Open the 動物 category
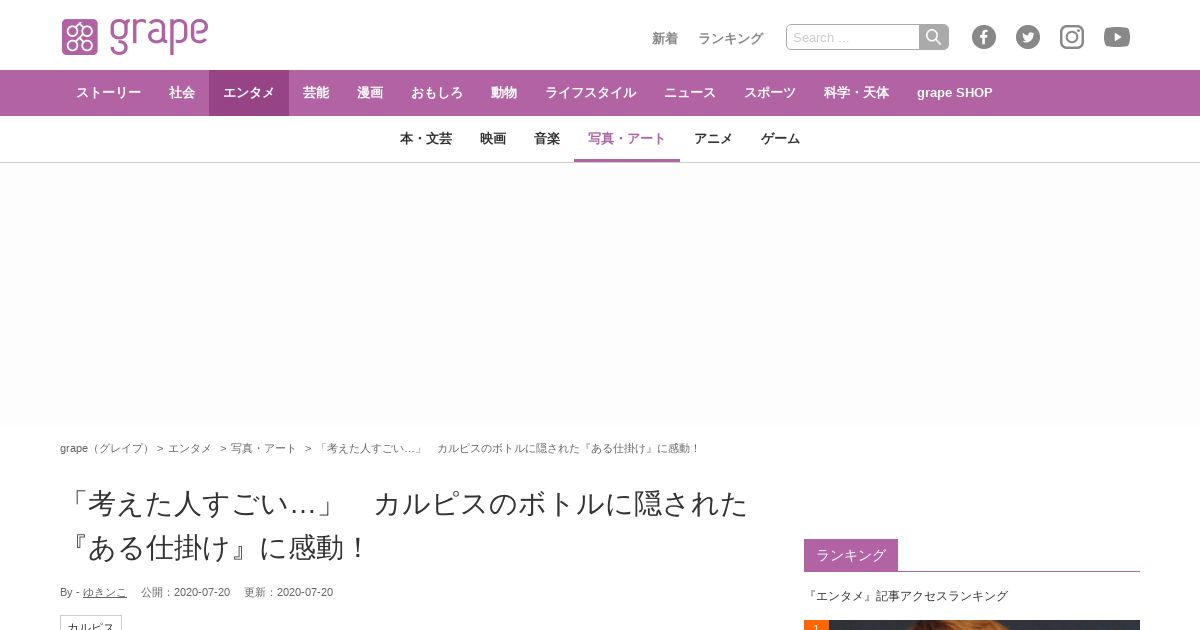This screenshot has height=630, width=1200. click(x=504, y=93)
